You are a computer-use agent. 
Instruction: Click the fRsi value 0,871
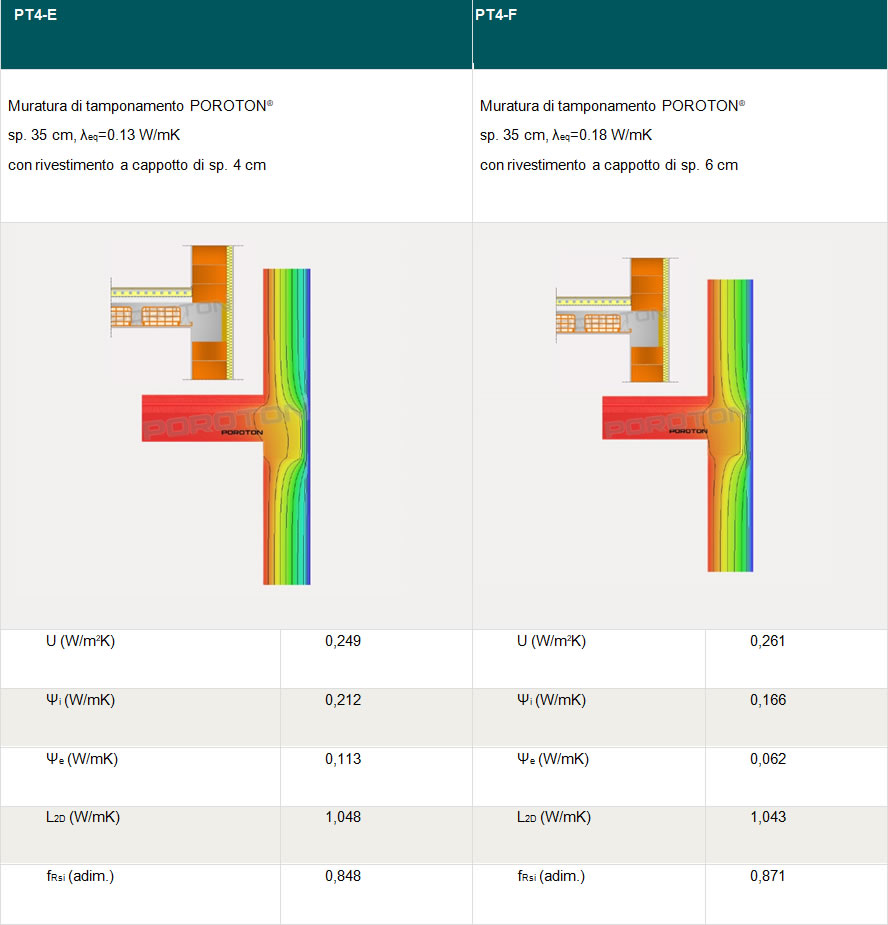768,876
